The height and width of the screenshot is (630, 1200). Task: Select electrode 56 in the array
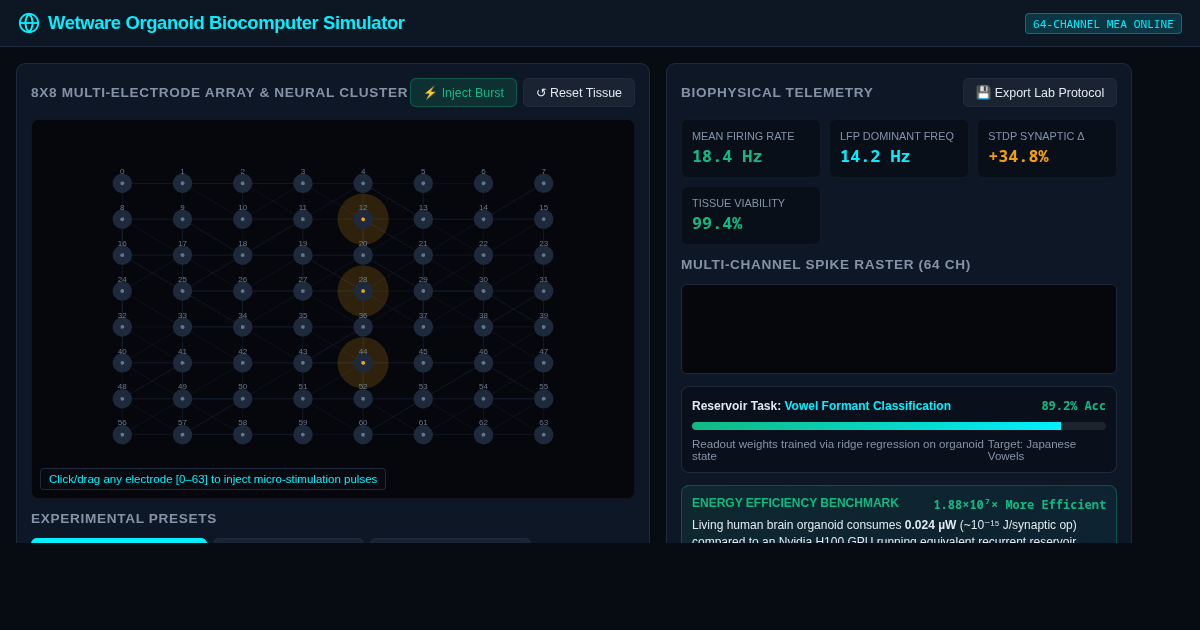click(x=122, y=435)
